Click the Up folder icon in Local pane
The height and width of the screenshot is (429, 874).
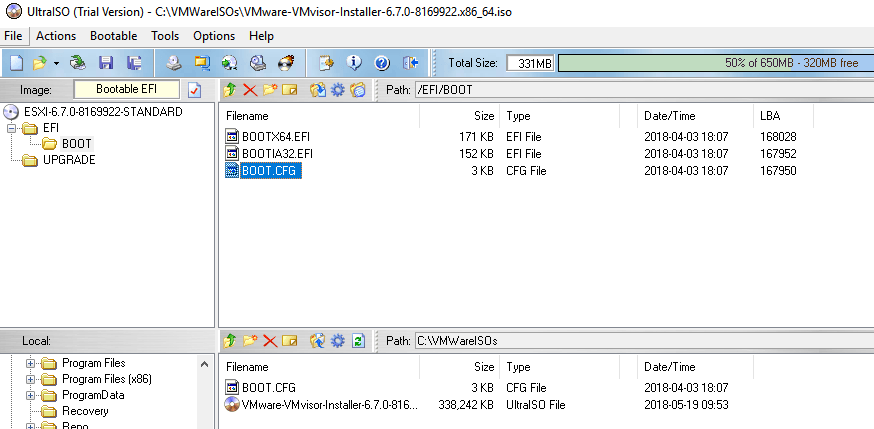click(x=230, y=340)
